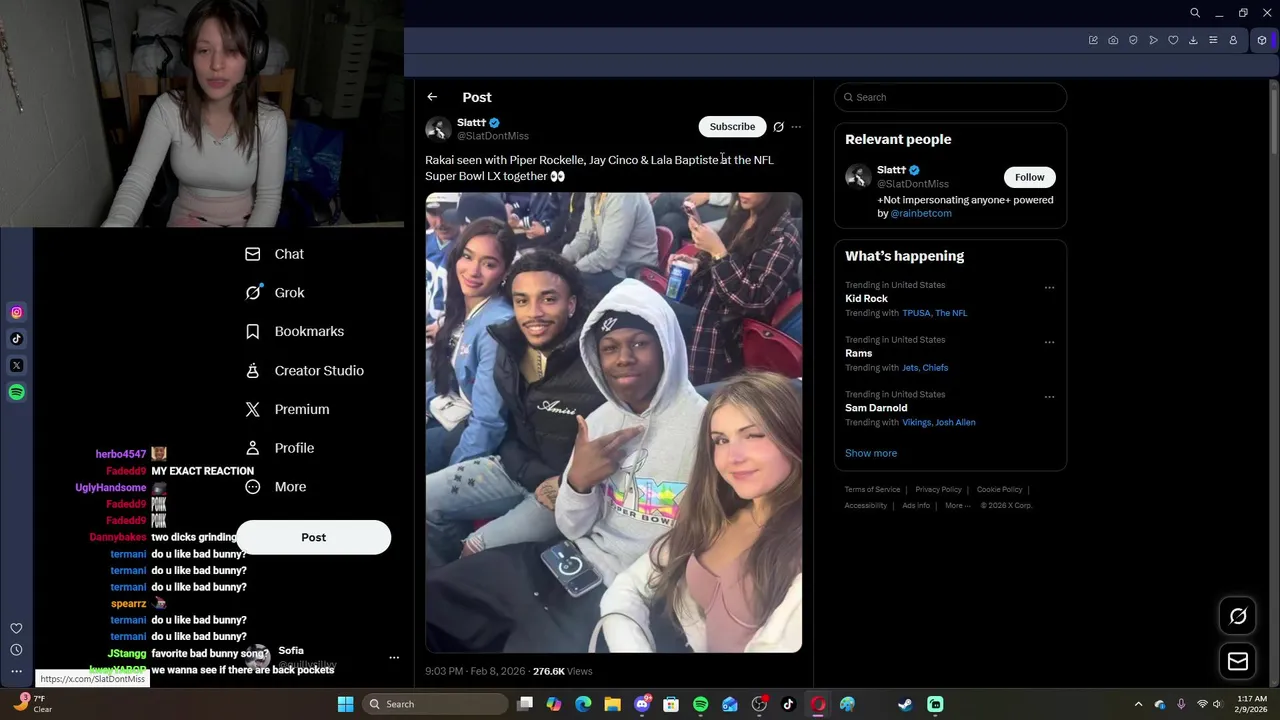Click Slatt's avatar on the post
Screen dimensions: 1280x720
(438, 129)
